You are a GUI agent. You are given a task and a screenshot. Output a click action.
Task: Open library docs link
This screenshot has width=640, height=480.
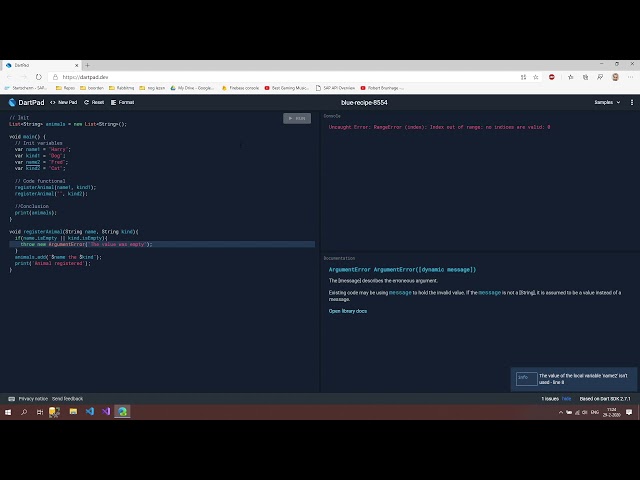click(x=348, y=311)
